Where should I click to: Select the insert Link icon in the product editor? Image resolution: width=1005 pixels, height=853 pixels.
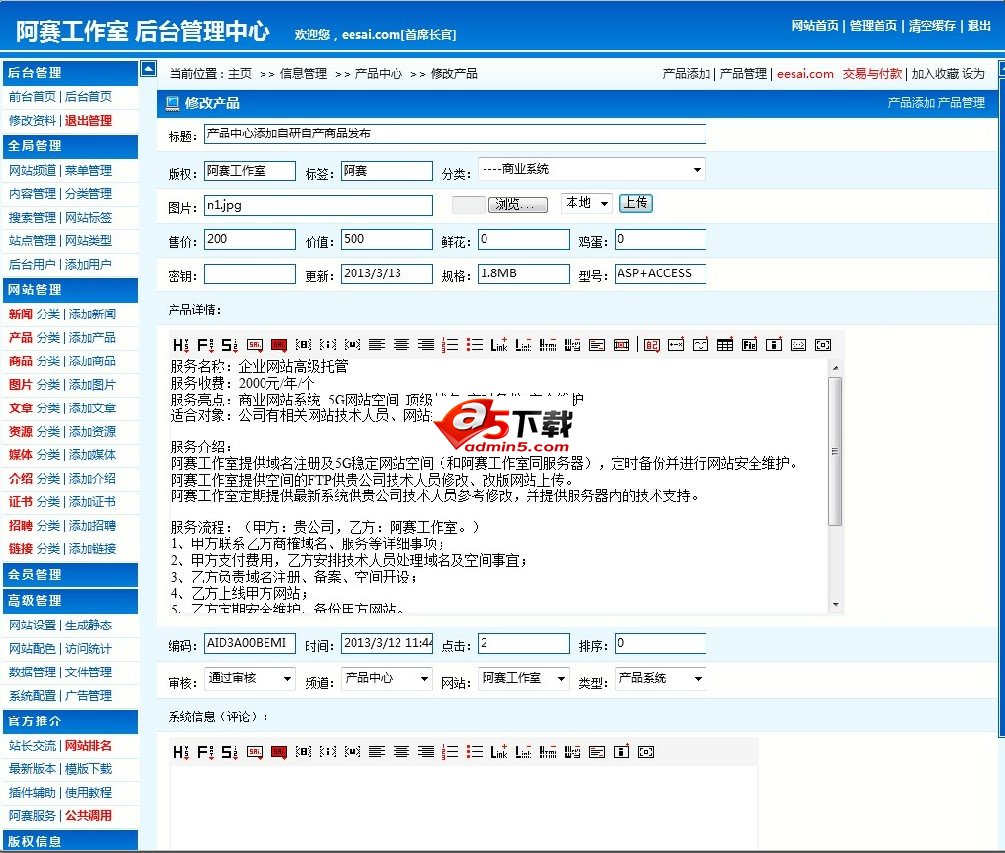(500, 344)
